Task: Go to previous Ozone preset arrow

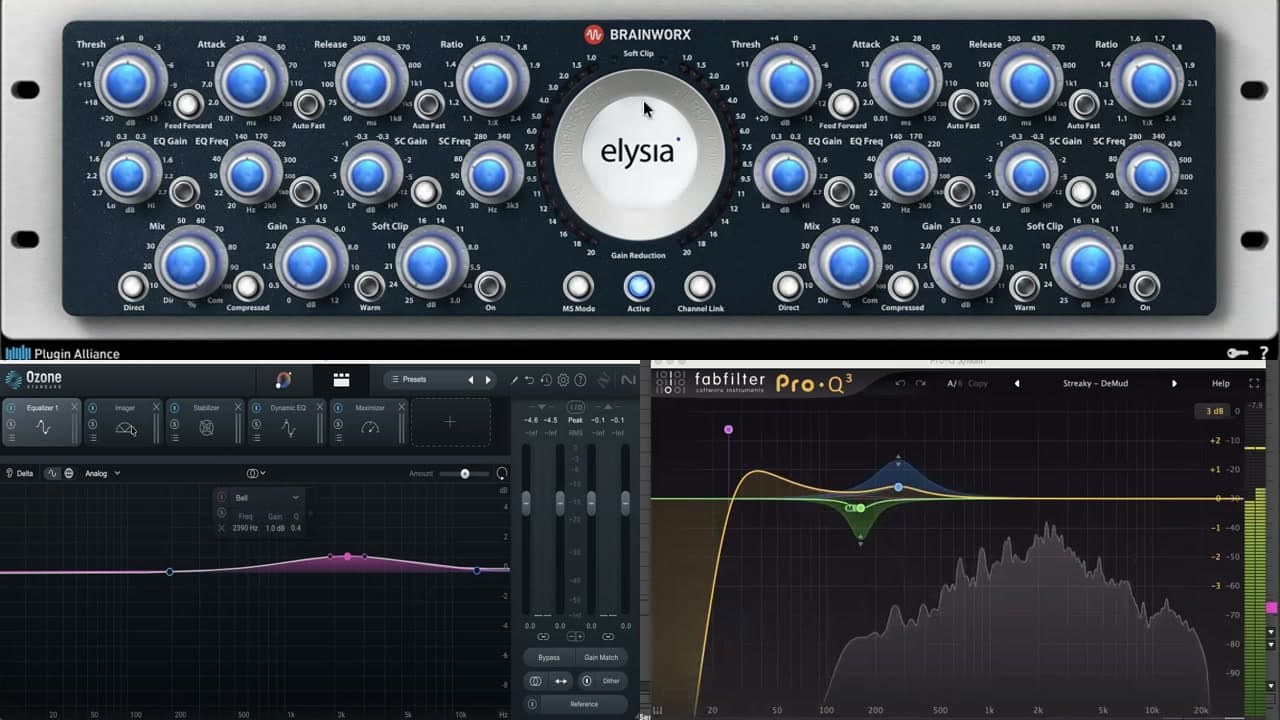Action: [x=471, y=380]
